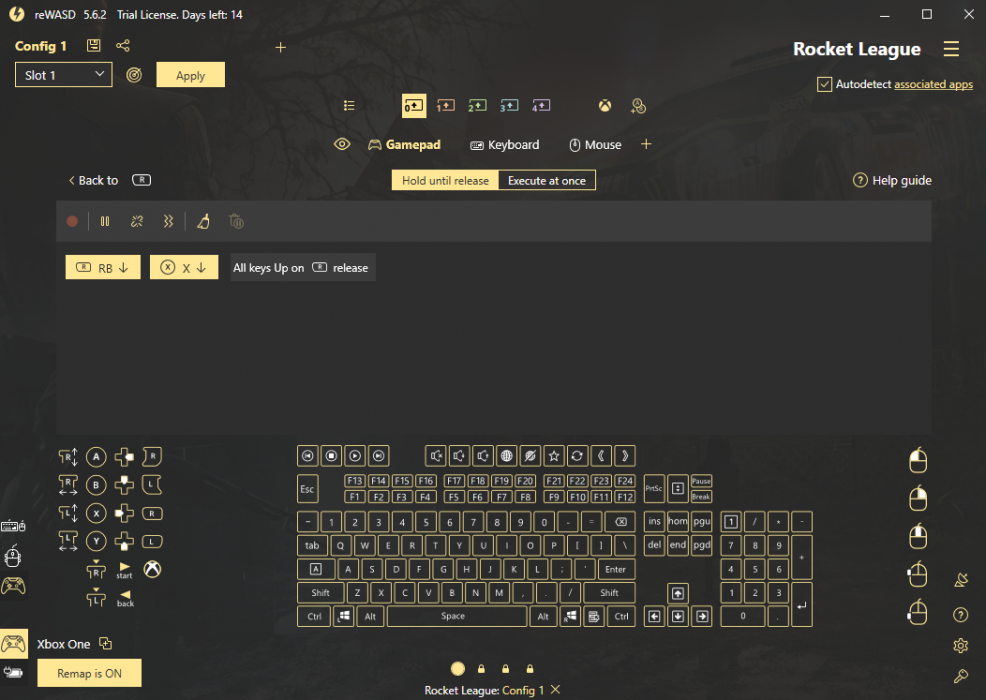This screenshot has height=700, width=986.
Task: Open the help question mark icon
Action: [x=961, y=614]
